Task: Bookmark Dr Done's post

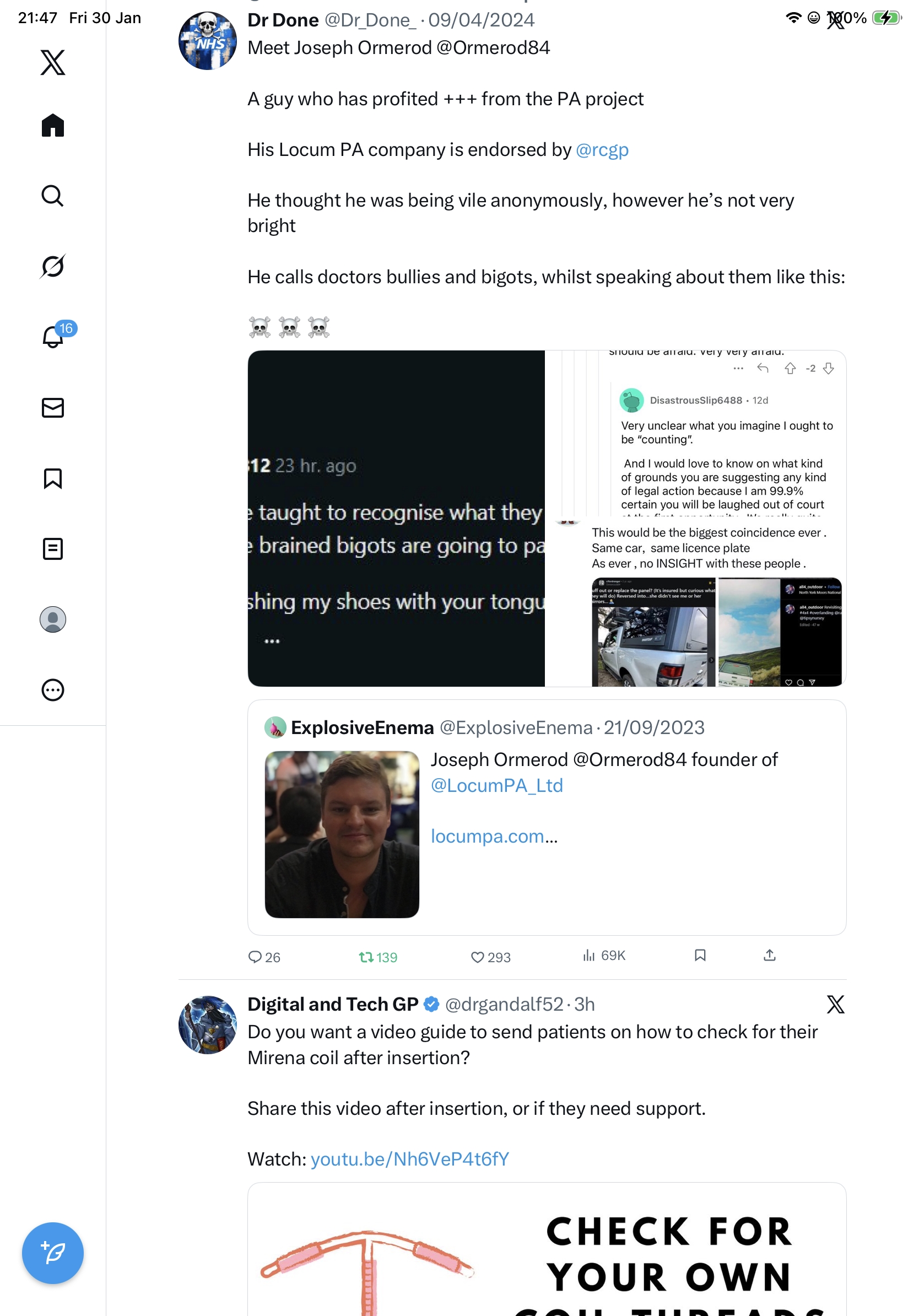Action: 700,955
